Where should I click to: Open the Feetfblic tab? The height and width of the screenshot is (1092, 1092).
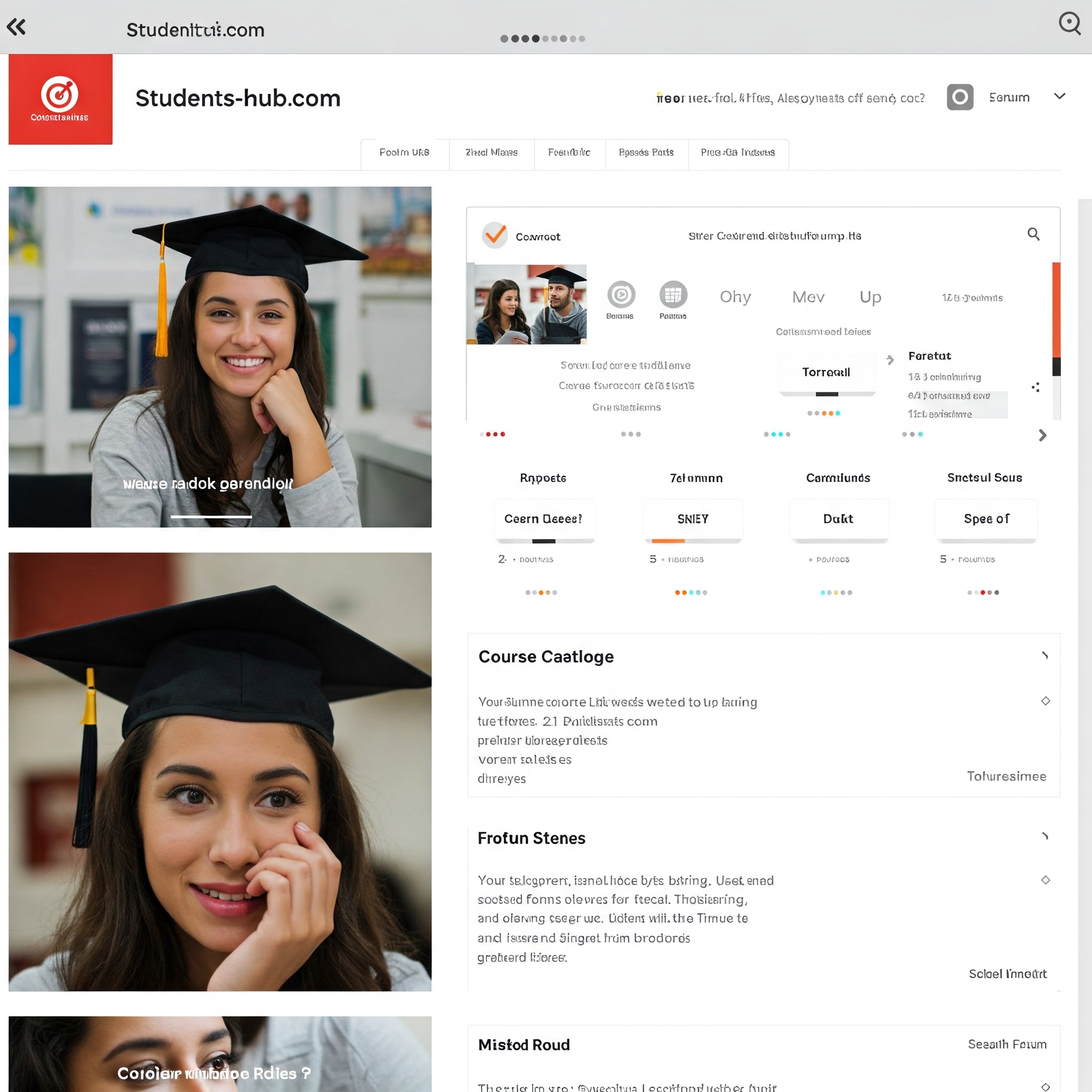point(568,152)
